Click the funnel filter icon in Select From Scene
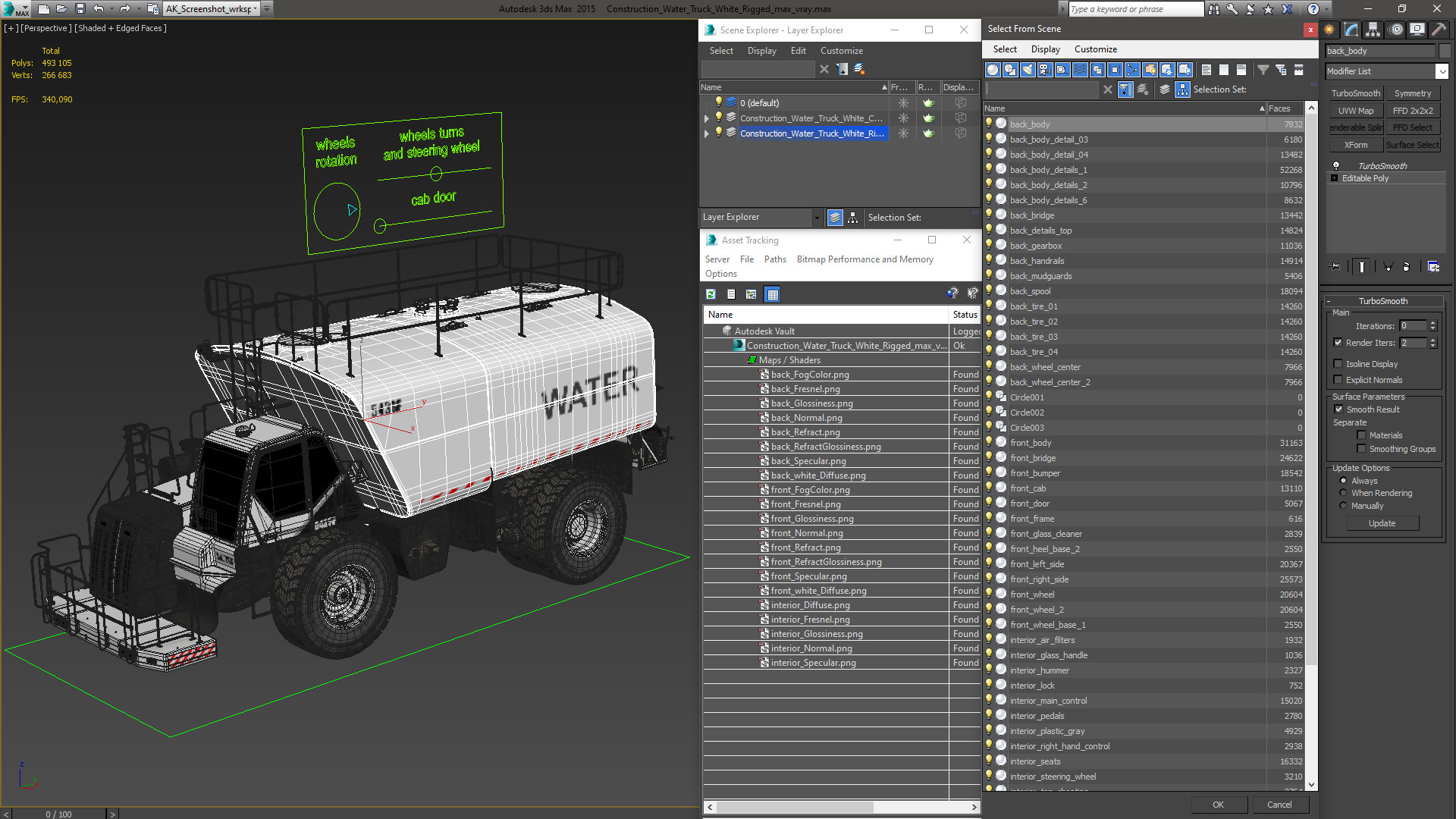The height and width of the screenshot is (819, 1456). (1263, 70)
